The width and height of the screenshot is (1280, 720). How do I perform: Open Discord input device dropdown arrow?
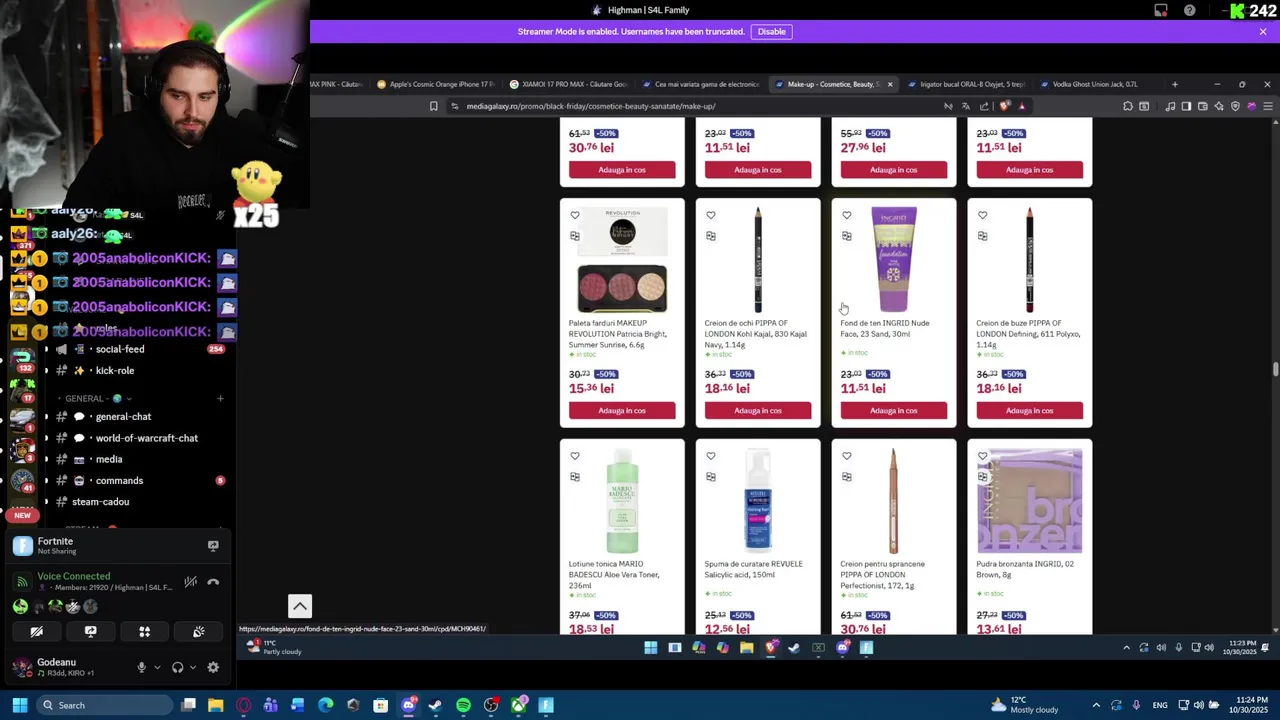(156, 667)
